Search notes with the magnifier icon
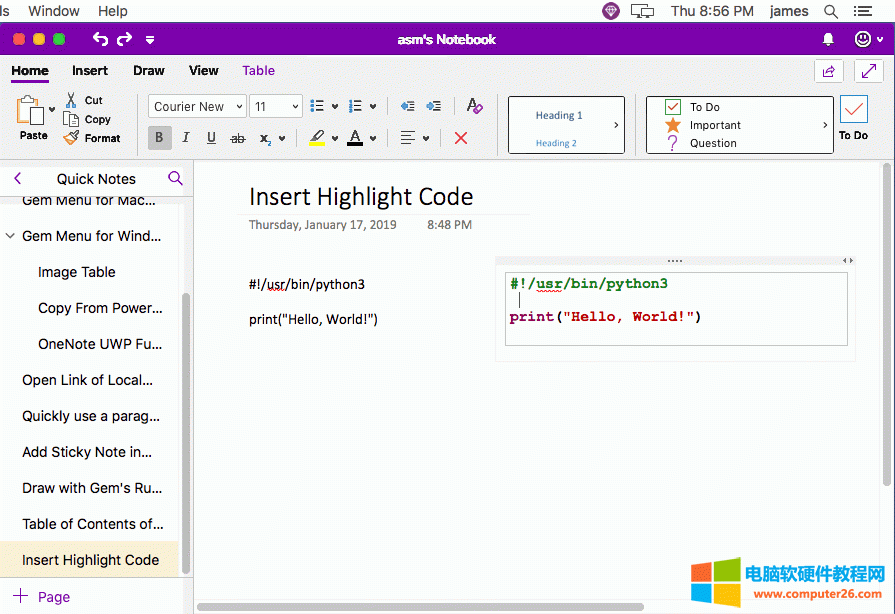This screenshot has width=895, height=614. [175, 178]
